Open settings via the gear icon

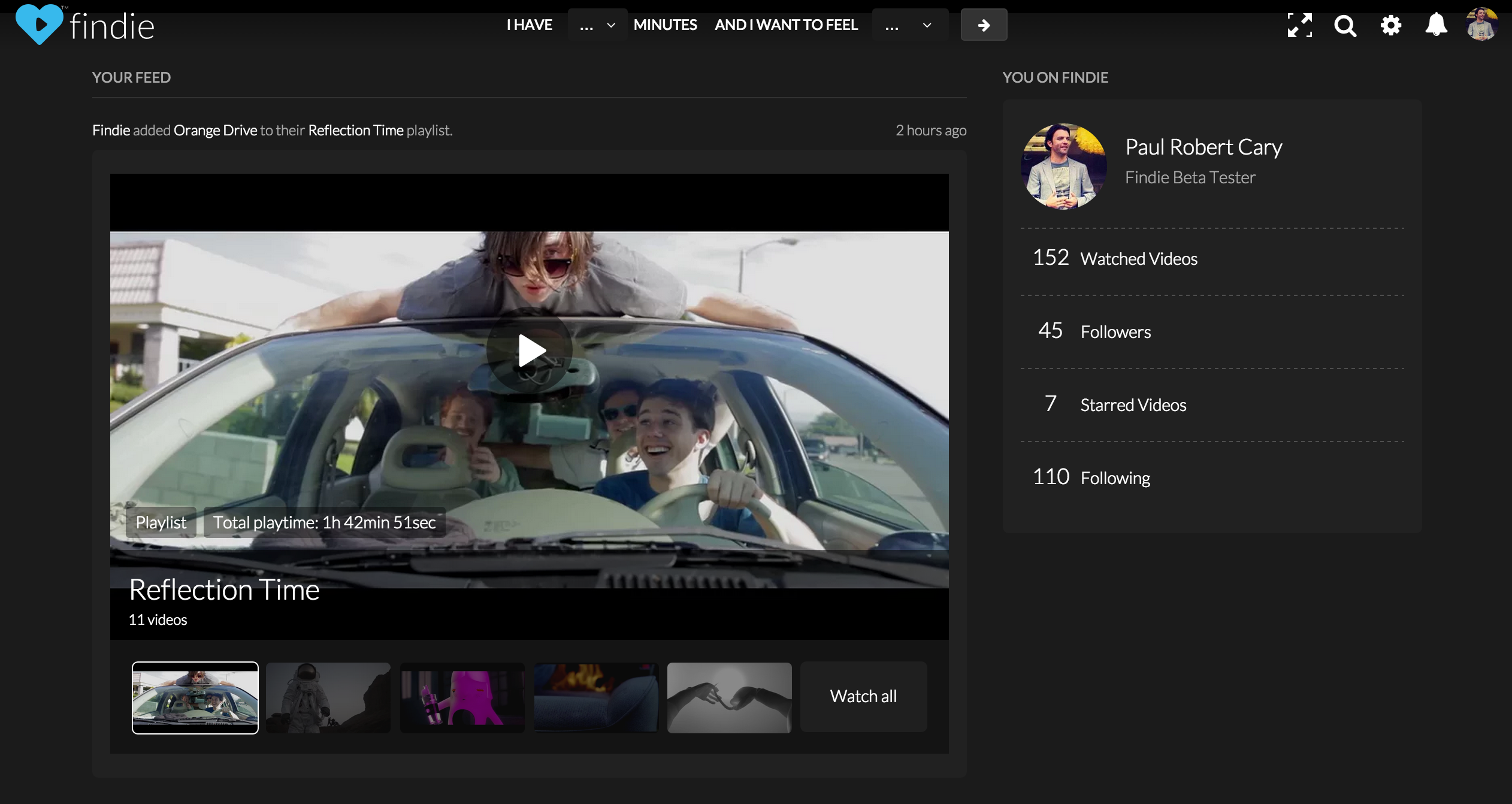point(1390,25)
